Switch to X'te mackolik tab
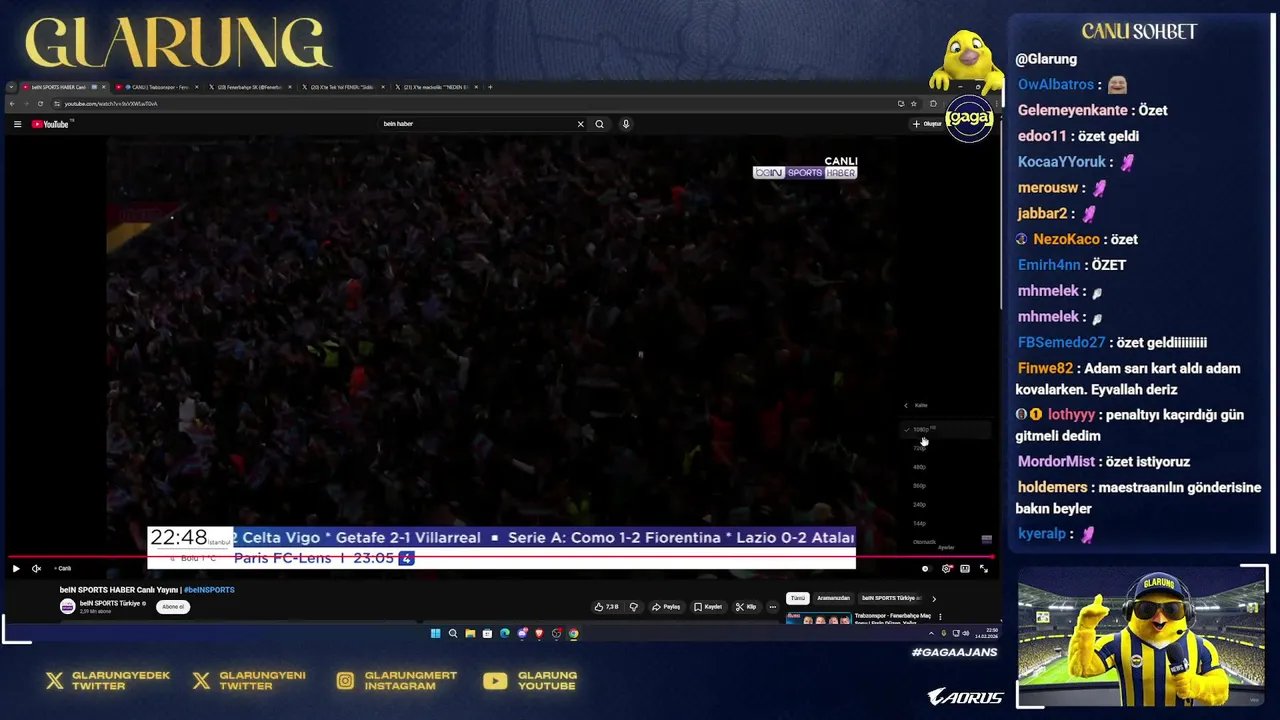This screenshot has width=1280, height=720. [436, 87]
